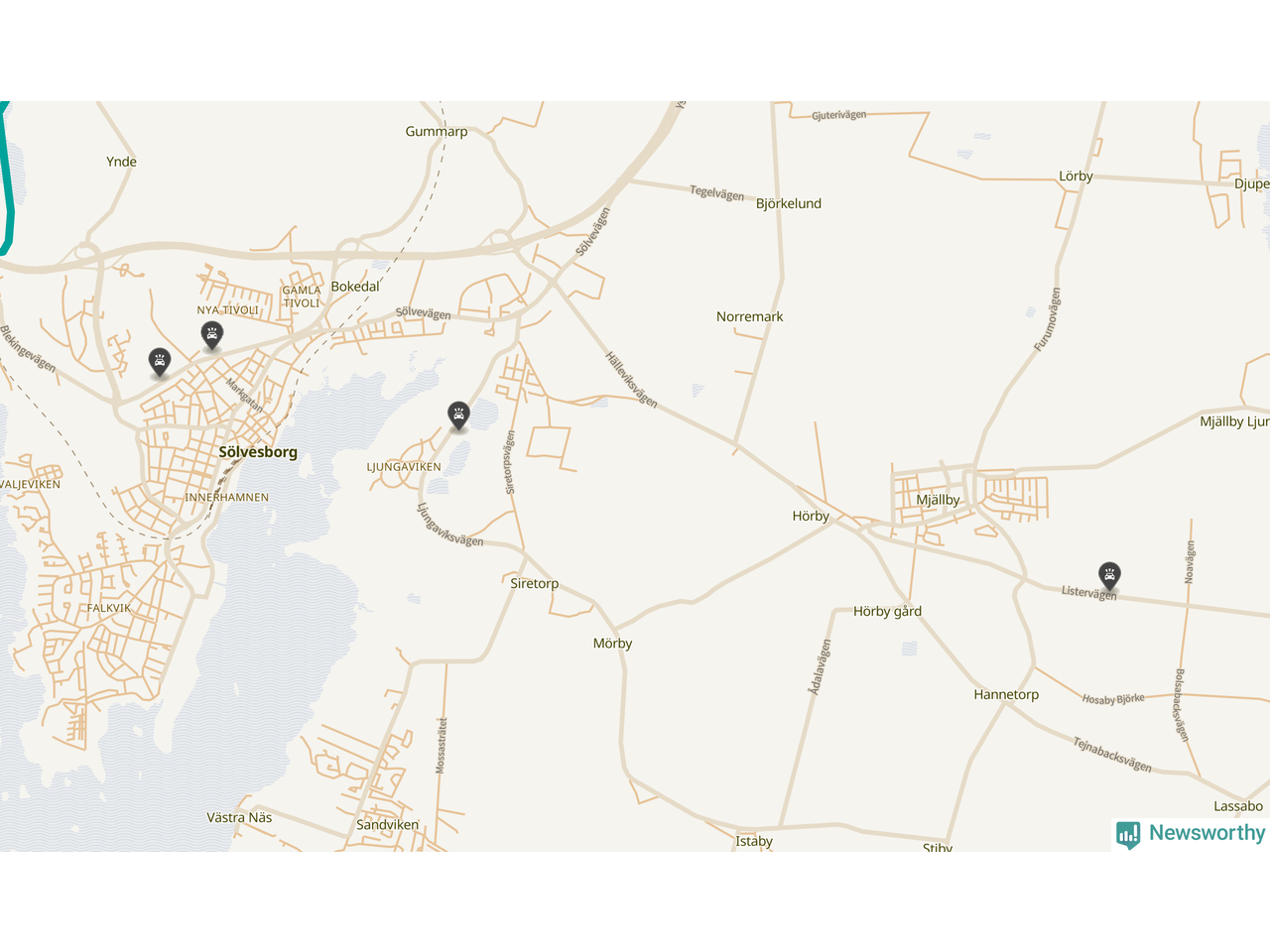
Task: Click the Siretorp village label
Action: [535, 583]
